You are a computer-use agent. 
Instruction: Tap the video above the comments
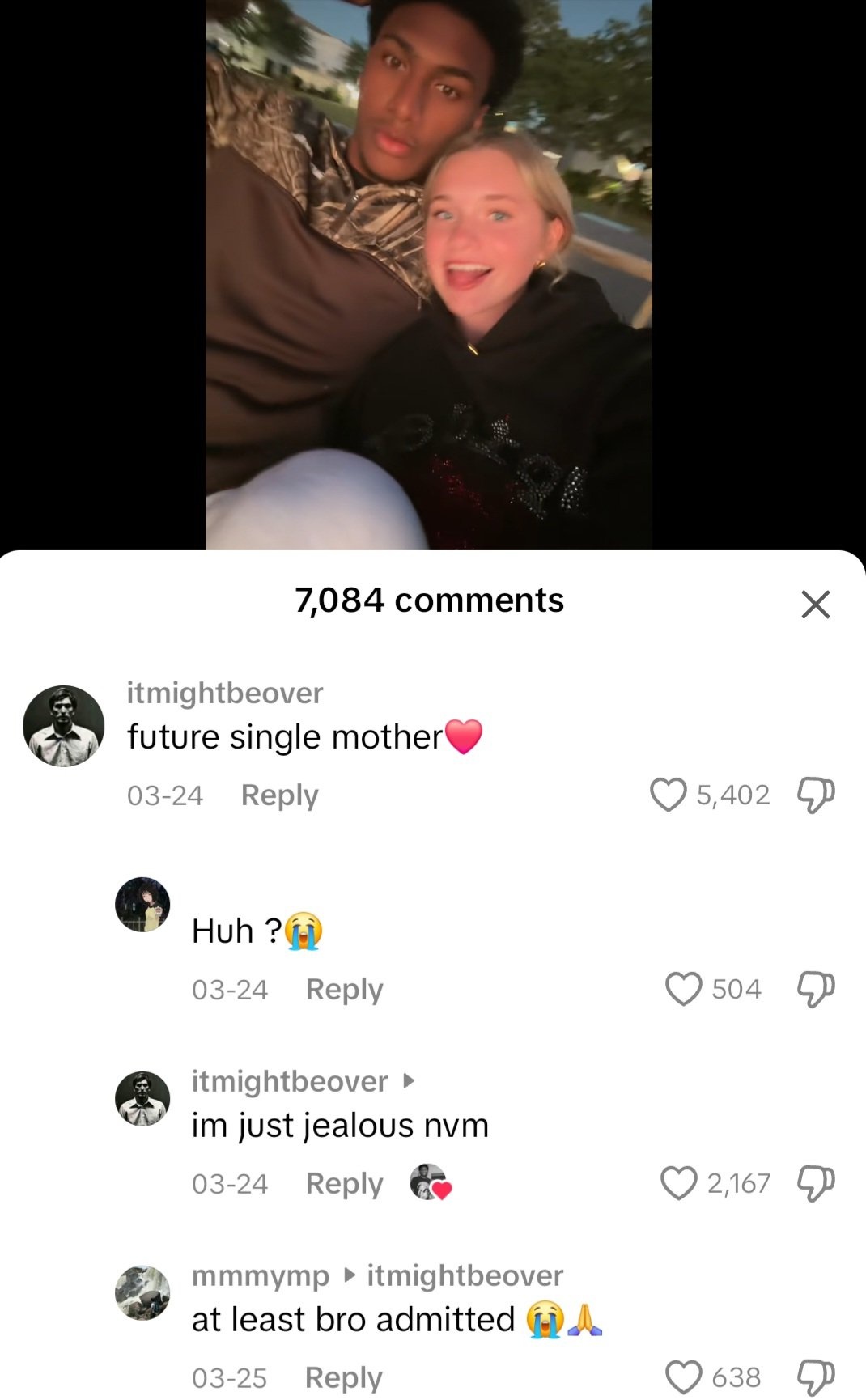click(429, 275)
